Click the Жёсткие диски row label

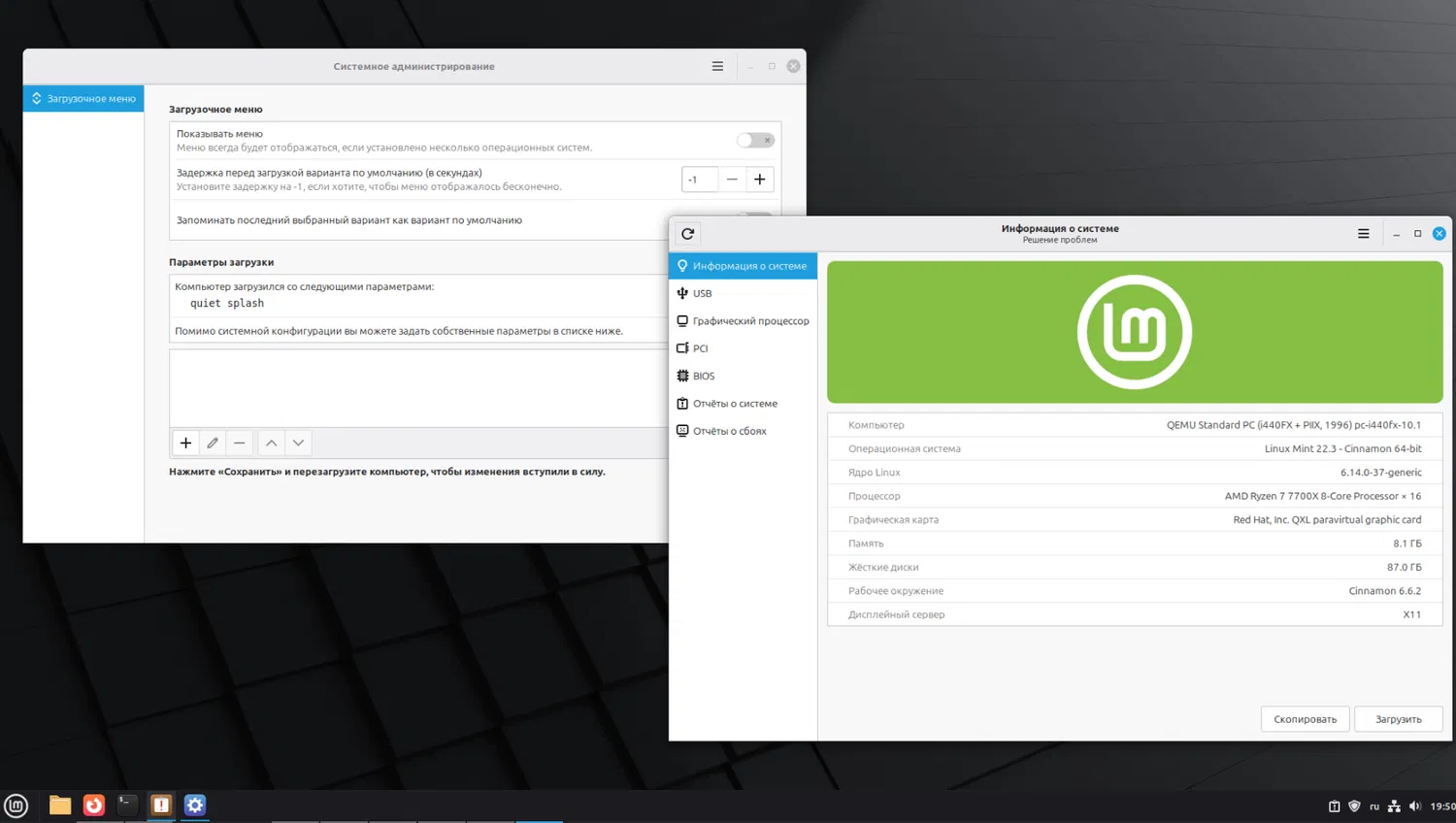click(x=883, y=567)
